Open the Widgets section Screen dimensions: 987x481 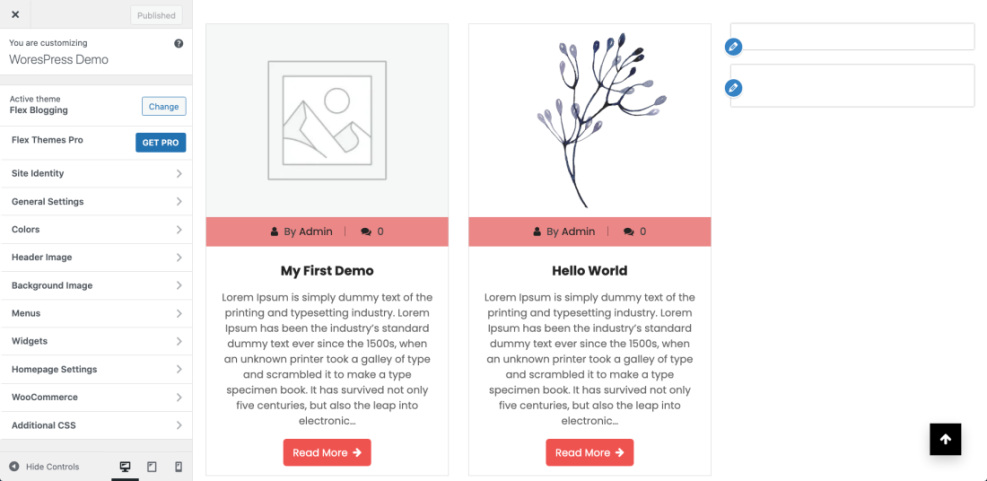pyautogui.click(x=96, y=342)
